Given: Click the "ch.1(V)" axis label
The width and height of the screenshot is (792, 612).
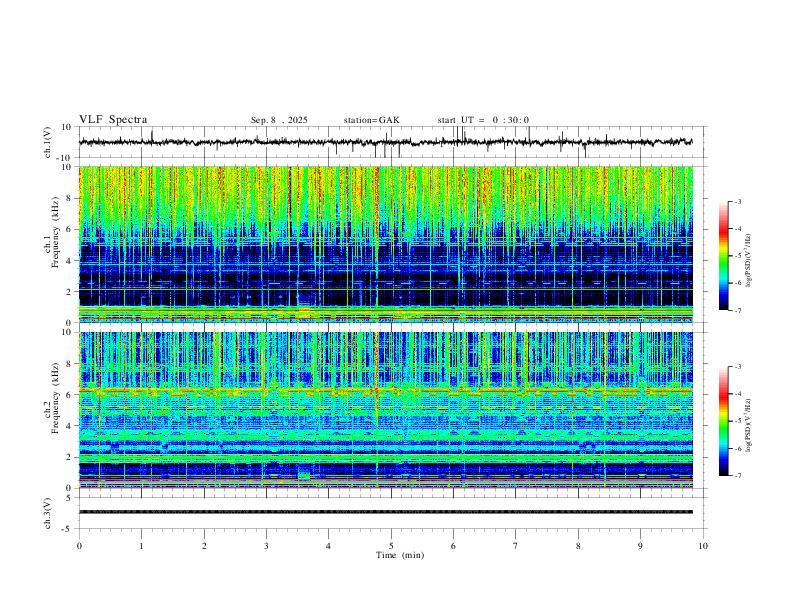Looking at the screenshot, I should pos(48,142).
